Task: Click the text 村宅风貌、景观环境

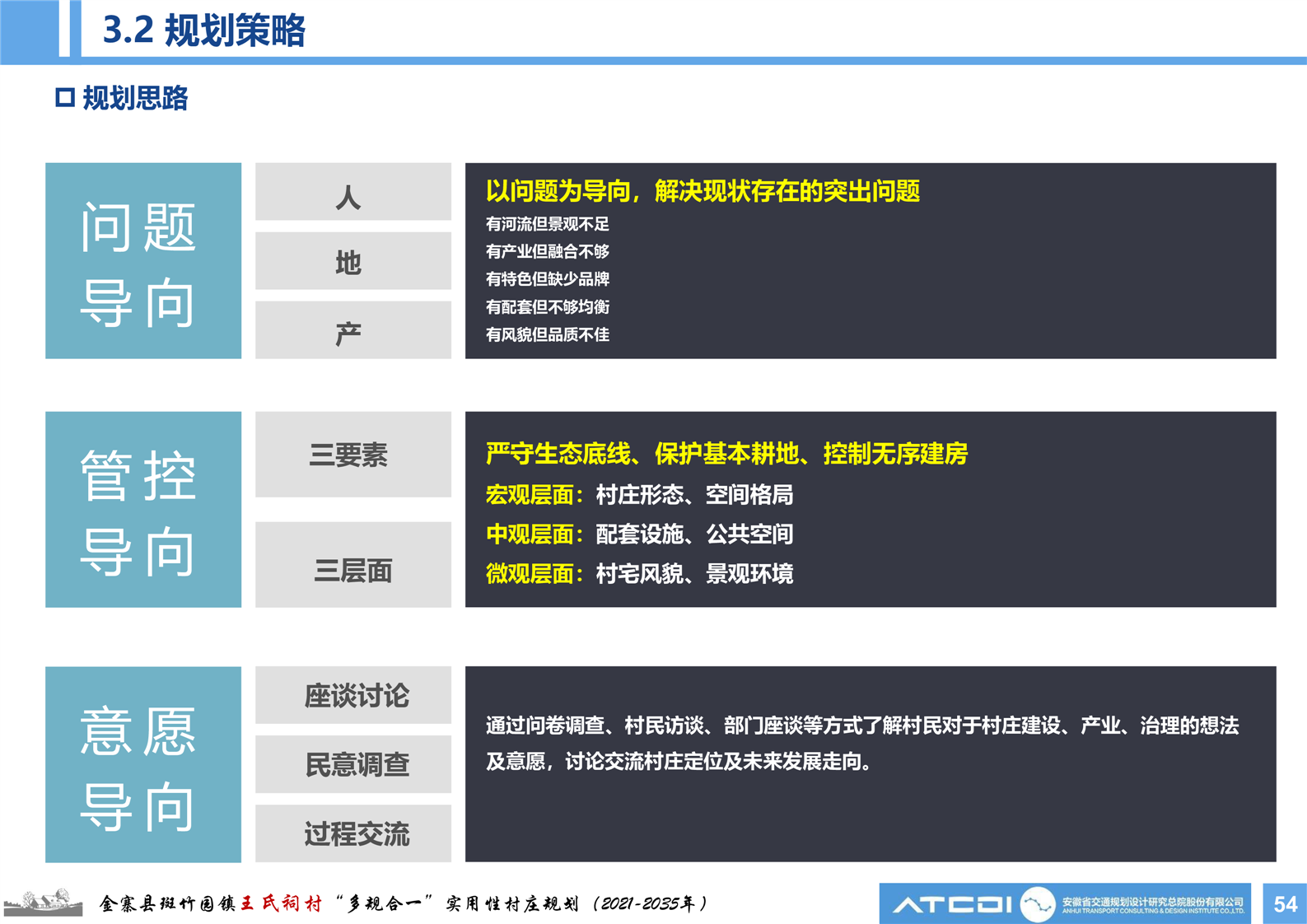Action: [x=694, y=574]
